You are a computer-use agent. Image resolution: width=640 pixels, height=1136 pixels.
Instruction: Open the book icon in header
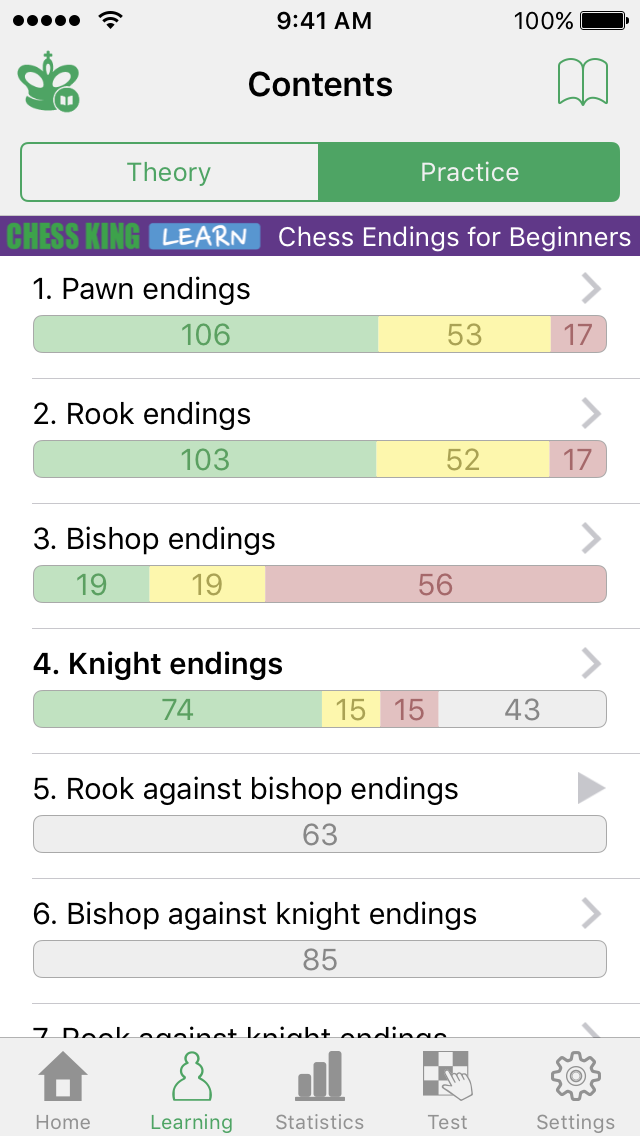click(582, 82)
